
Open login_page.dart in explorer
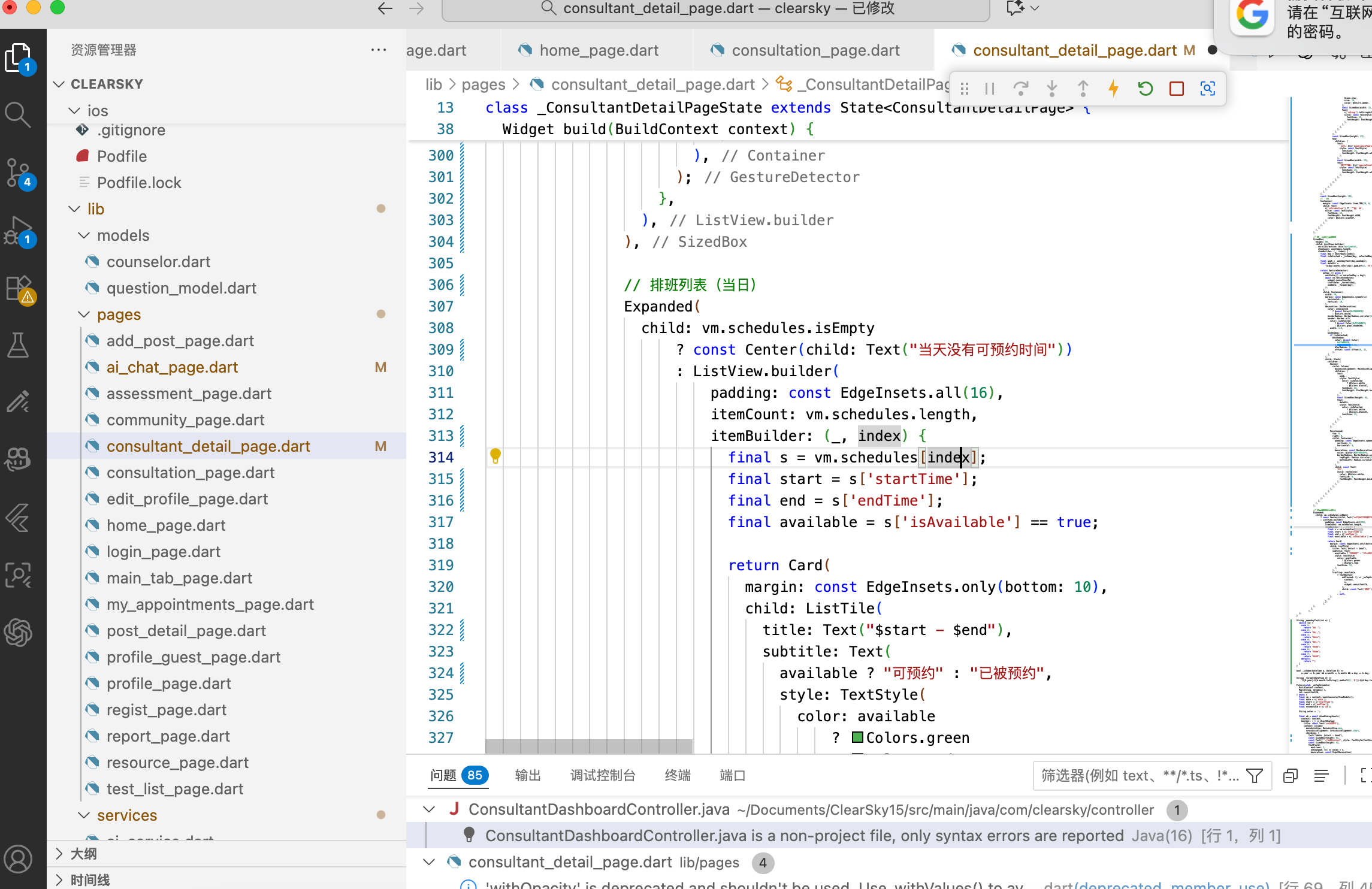[x=163, y=552]
